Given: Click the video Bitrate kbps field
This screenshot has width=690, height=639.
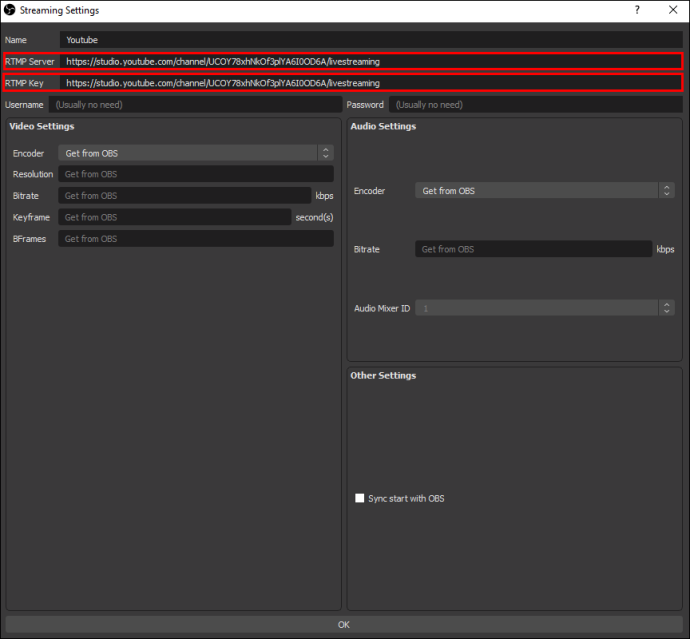Looking at the screenshot, I should (x=185, y=196).
